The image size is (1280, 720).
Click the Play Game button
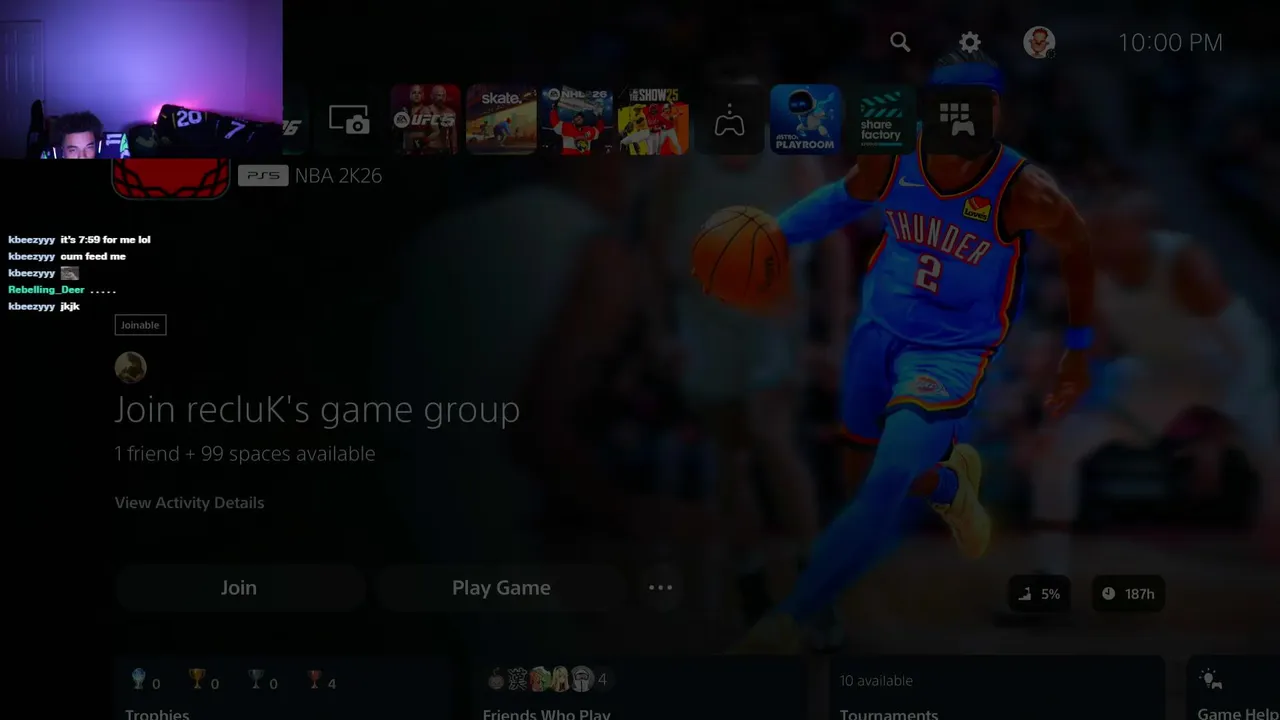point(501,588)
